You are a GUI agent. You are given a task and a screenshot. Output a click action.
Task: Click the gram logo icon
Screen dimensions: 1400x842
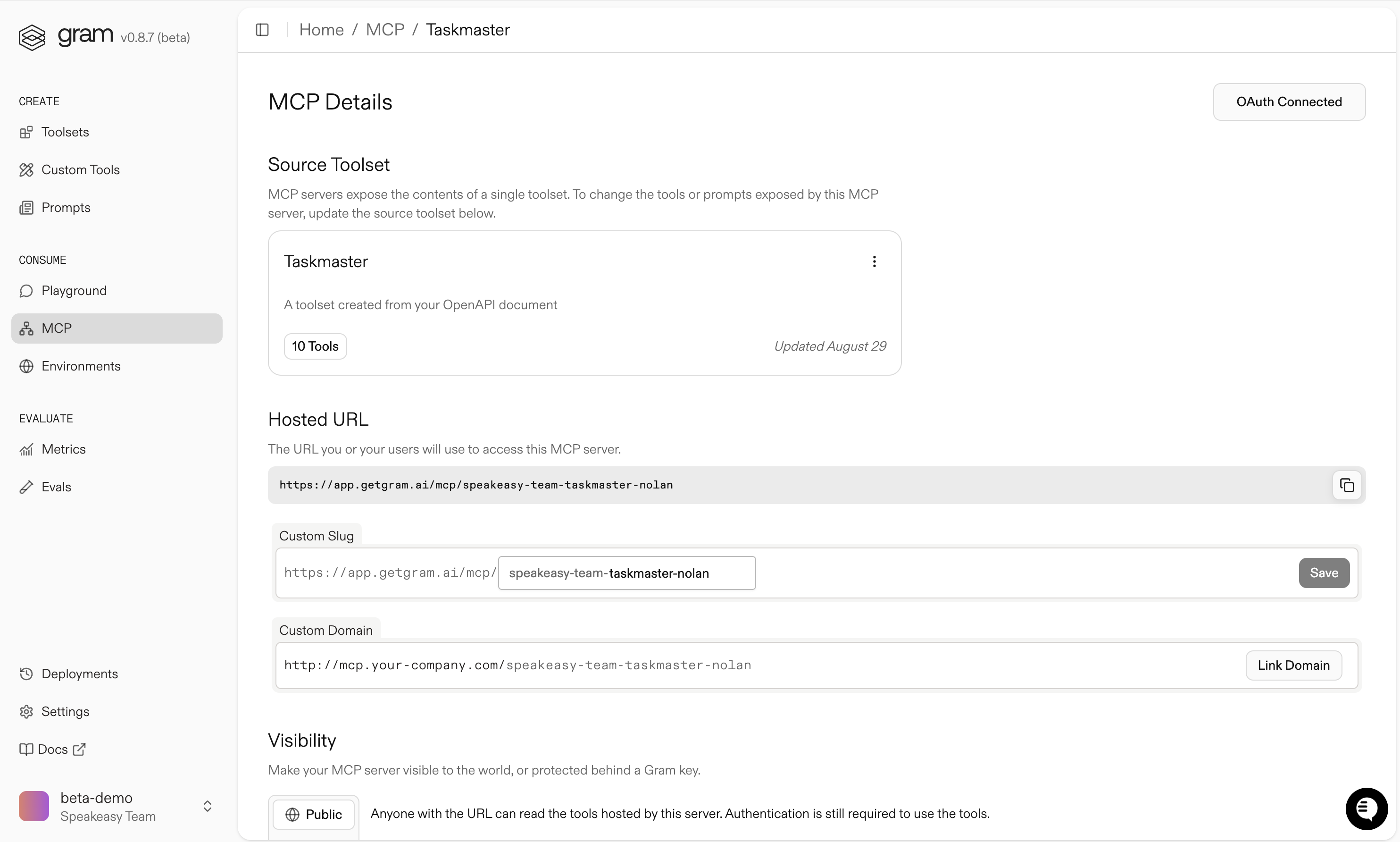[32, 37]
